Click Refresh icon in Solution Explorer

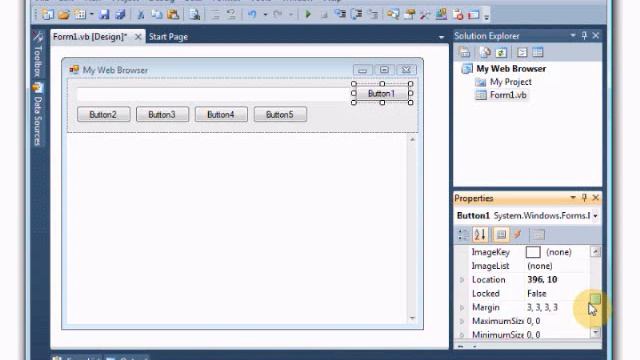click(501, 52)
